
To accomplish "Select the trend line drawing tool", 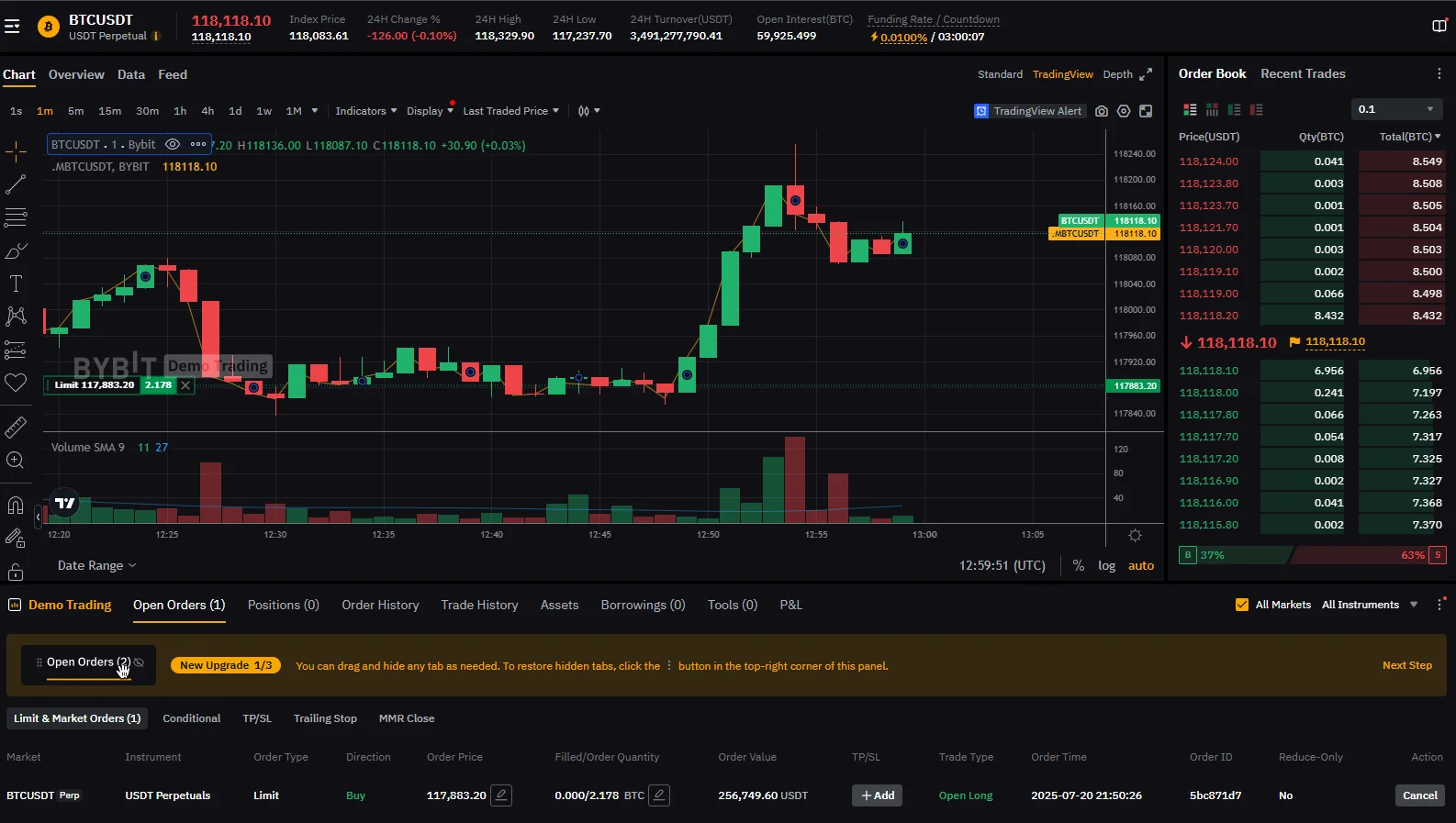I will click(x=16, y=184).
